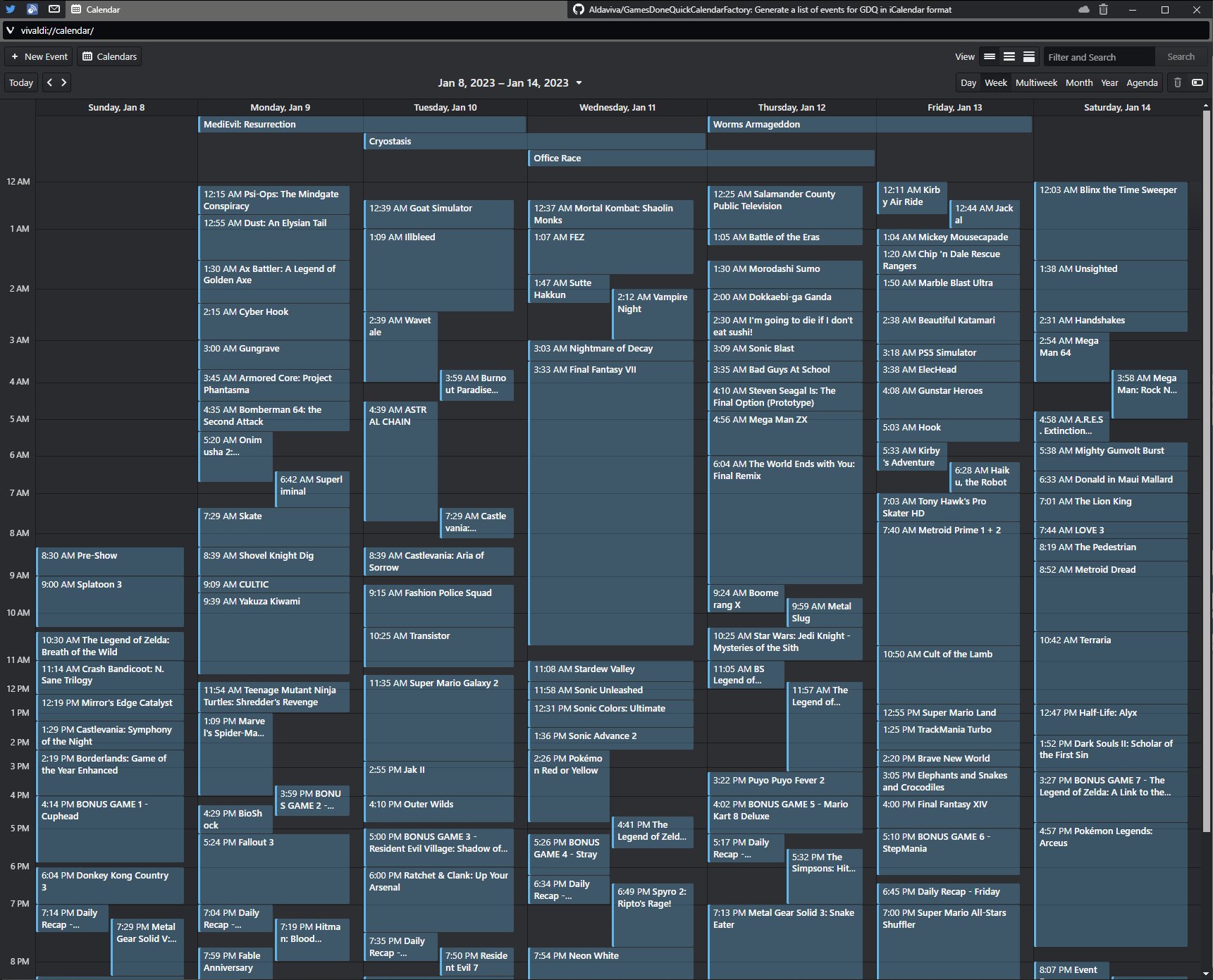Screen dimensions: 1213x980
Task: Switch to Year view
Action: pos(1109,82)
